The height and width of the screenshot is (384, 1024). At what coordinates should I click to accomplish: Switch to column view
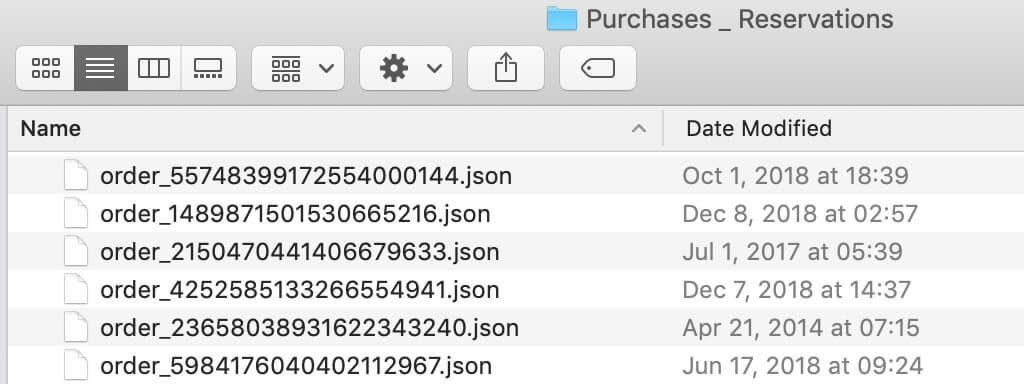(154, 68)
